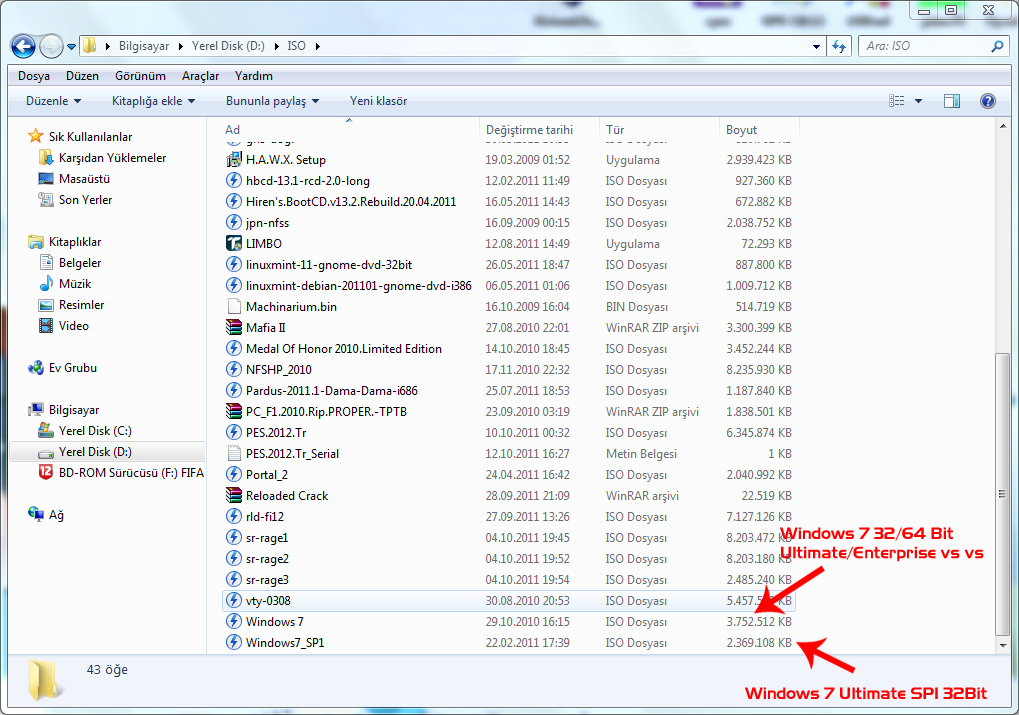Select the Reloaded Crack archive icon
Screen dimensions: 1019x715
point(234,495)
